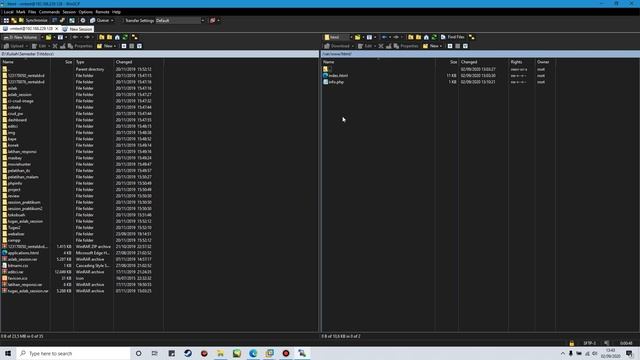The width and height of the screenshot is (640, 360).
Task: Select the local webstore folder
Action: pyautogui.click(x=16, y=234)
